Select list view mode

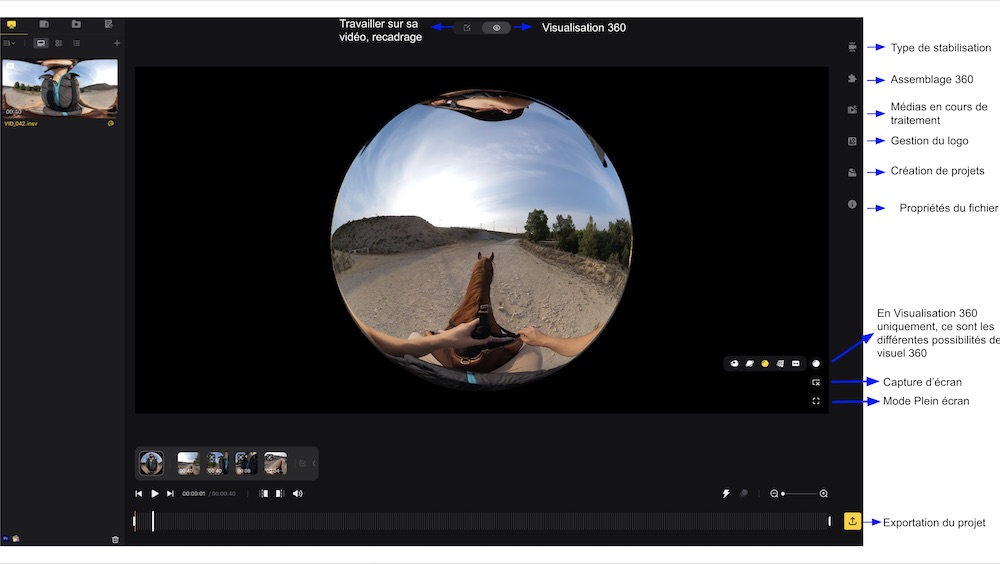pos(77,43)
